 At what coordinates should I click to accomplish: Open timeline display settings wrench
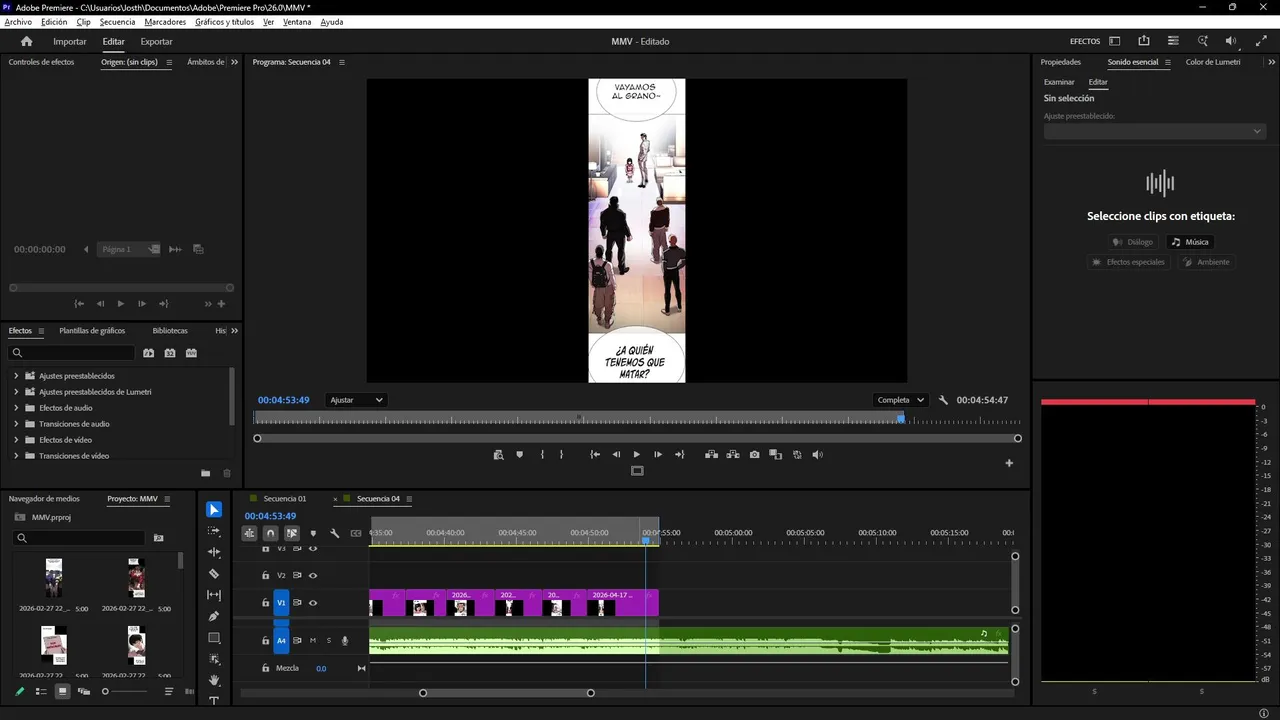(335, 533)
